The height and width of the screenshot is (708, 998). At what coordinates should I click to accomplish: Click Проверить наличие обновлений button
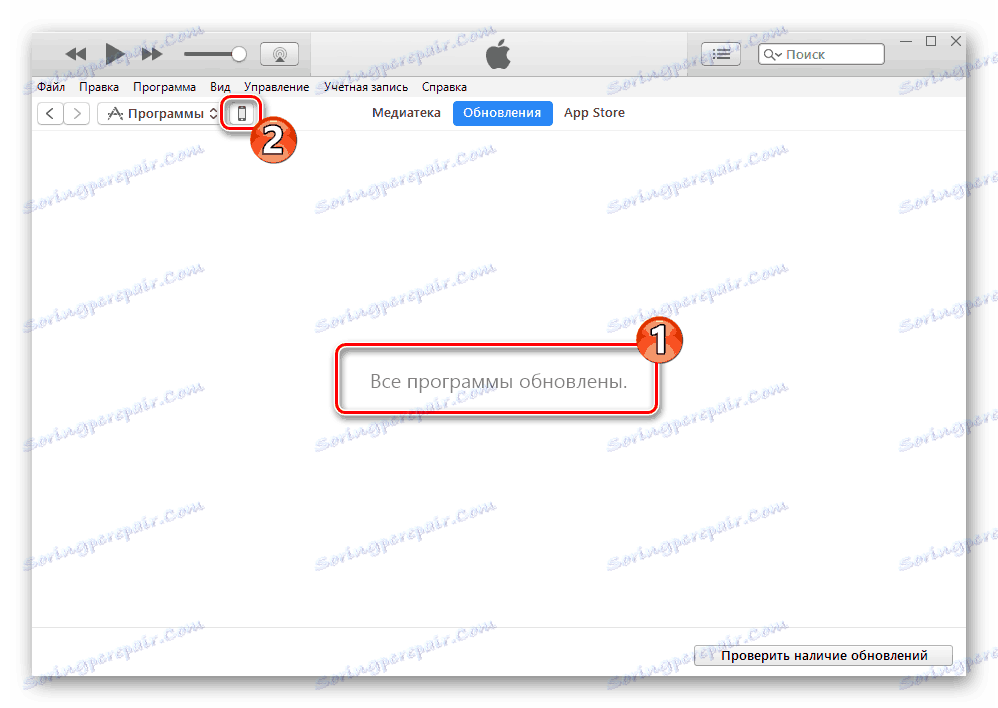click(823, 655)
